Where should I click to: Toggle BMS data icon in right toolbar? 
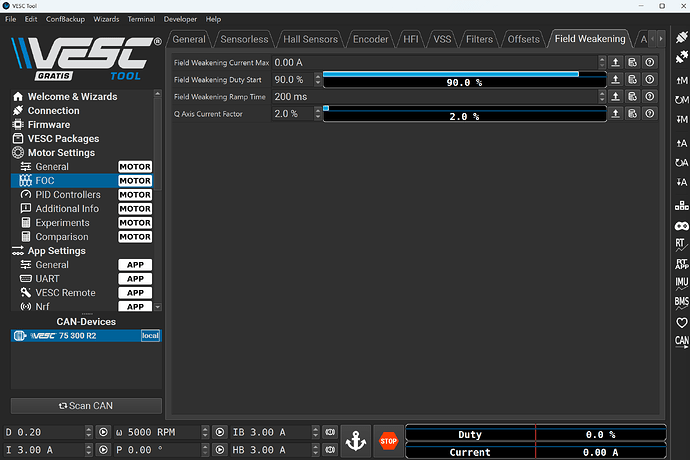click(681, 302)
